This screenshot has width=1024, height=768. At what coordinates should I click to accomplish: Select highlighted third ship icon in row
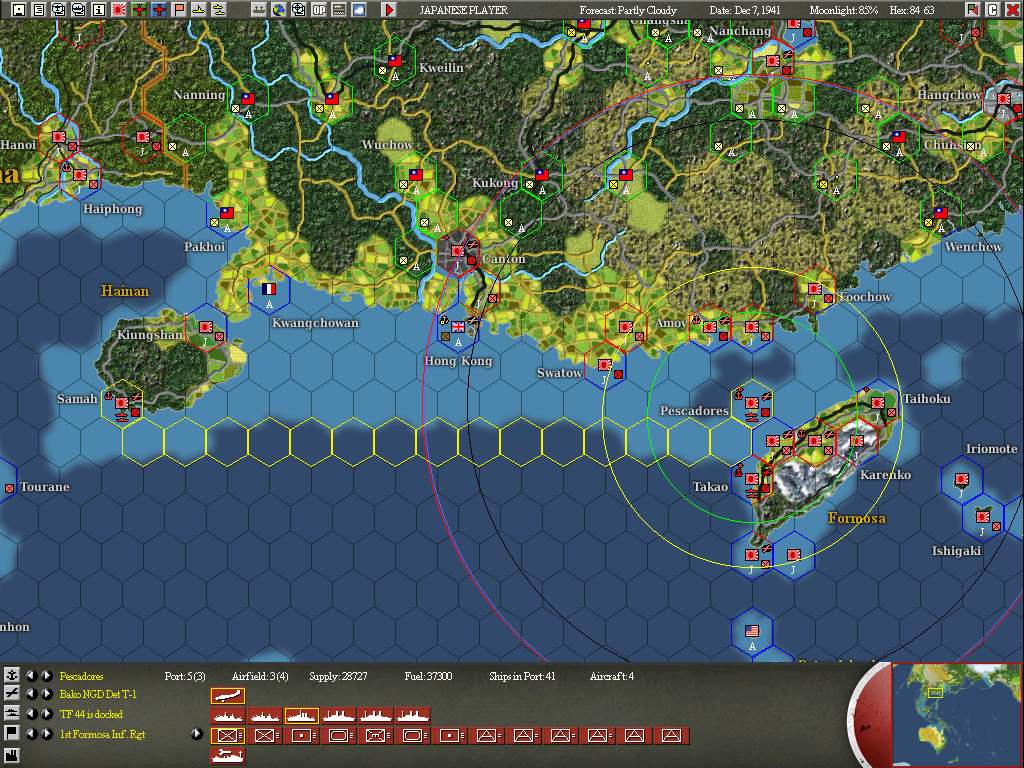click(302, 716)
